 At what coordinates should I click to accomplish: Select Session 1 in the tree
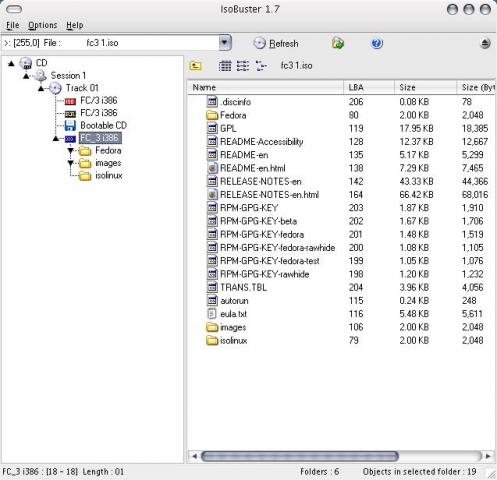point(68,76)
